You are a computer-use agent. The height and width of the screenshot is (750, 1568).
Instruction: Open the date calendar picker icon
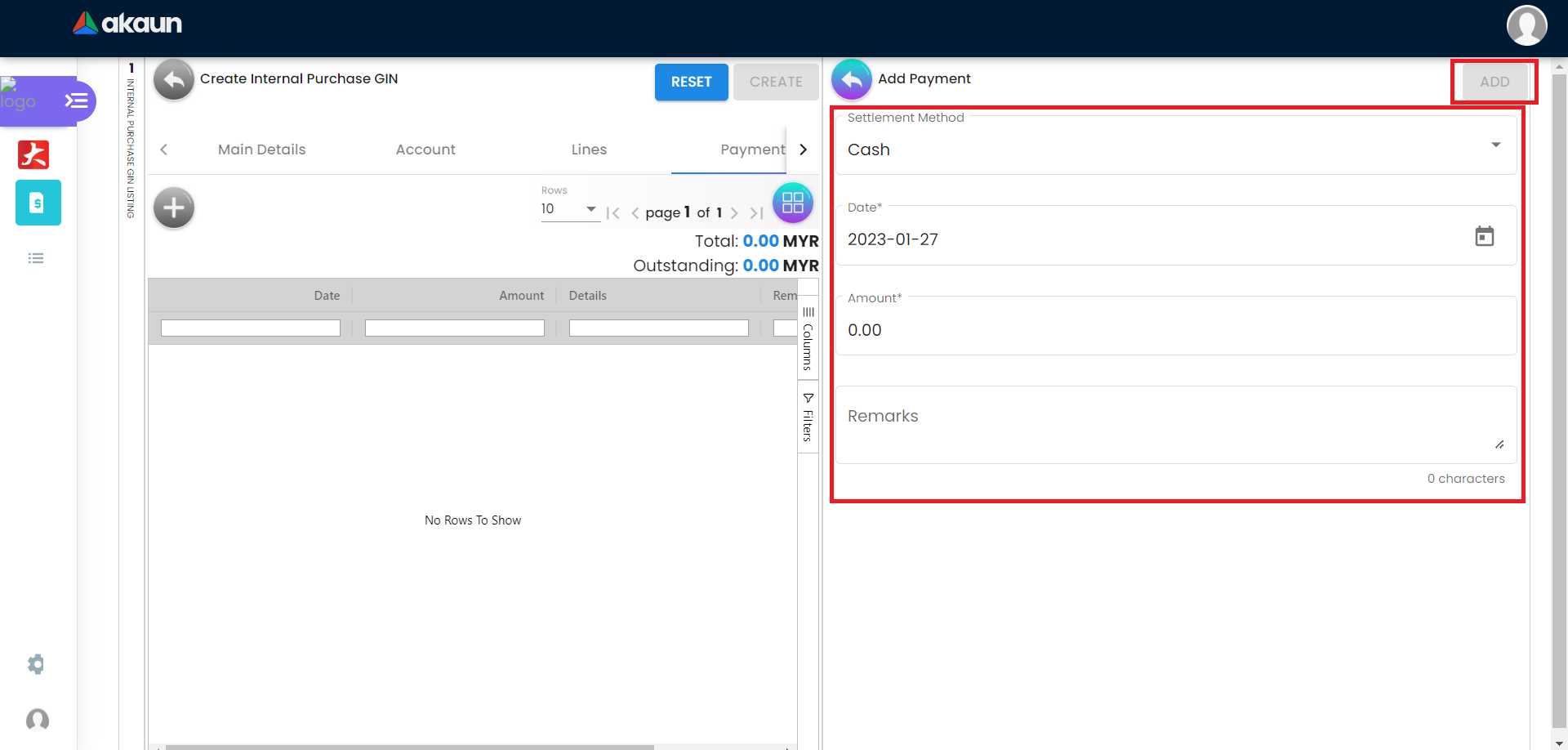1484,236
